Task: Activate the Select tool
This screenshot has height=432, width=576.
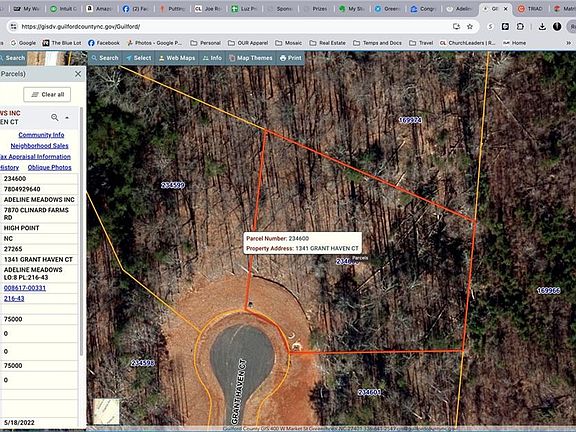Action: click(x=138, y=58)
